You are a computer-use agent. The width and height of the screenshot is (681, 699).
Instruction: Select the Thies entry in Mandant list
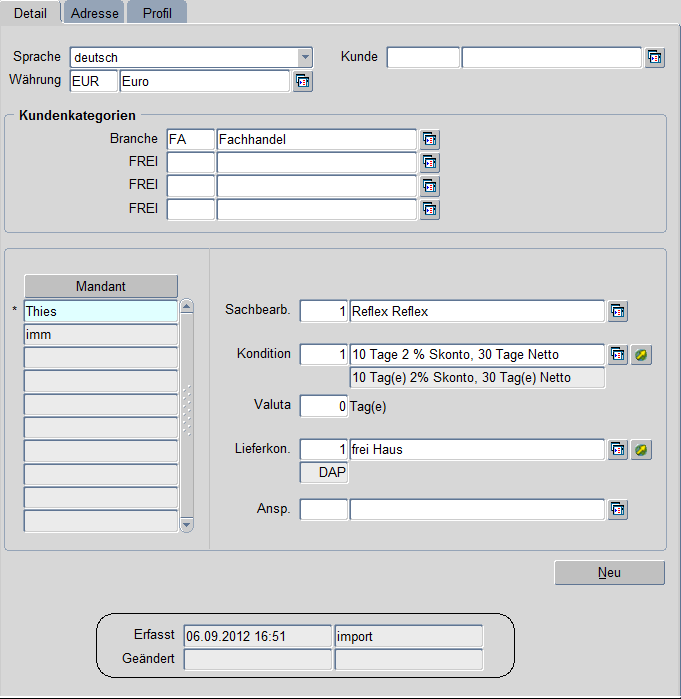pyautogui.click(x=100, y=312)
